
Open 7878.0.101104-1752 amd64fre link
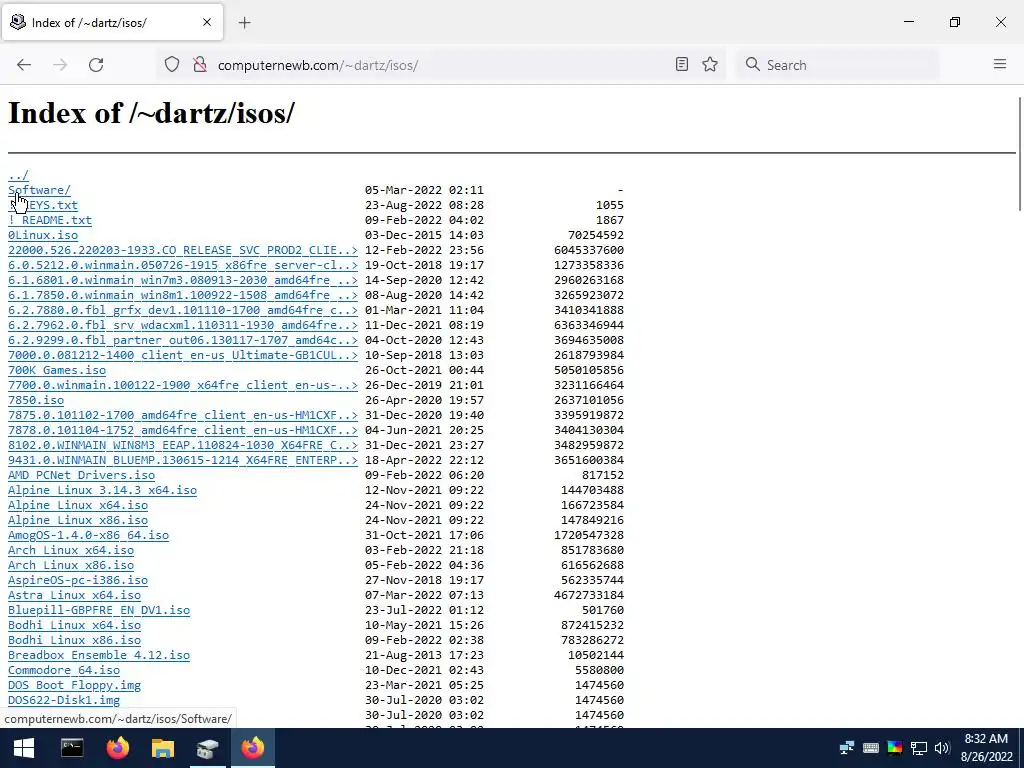coord(183,430)
